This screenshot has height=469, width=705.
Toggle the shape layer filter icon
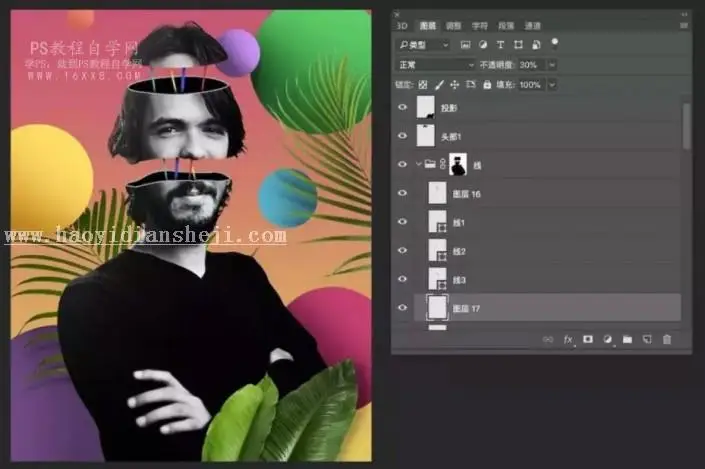click(518, 45)
